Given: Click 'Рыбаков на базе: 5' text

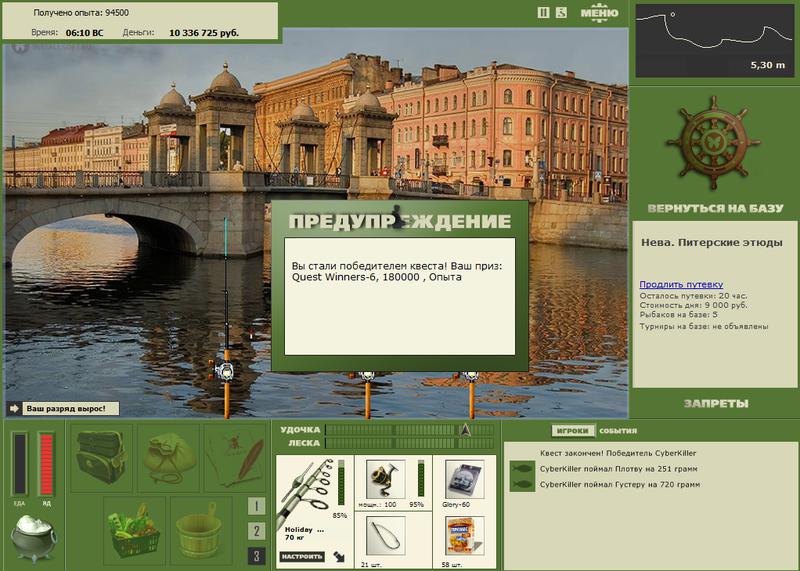Looking at the screenshot, I should point(679,314).
